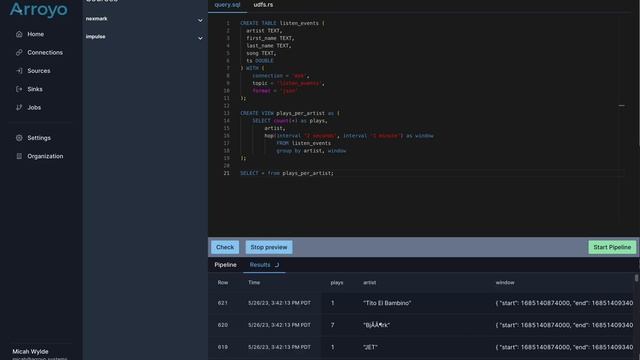Click the Settings gear icon

coord(19,138)
